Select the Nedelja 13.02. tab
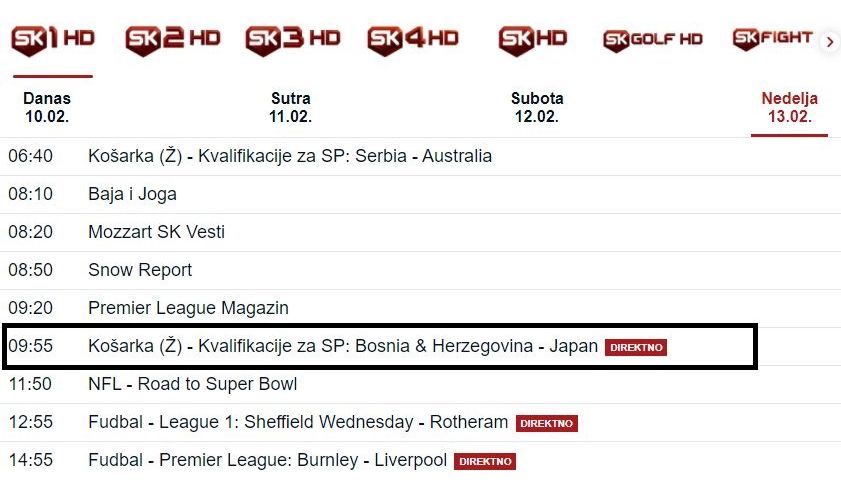 pos(789,107)
